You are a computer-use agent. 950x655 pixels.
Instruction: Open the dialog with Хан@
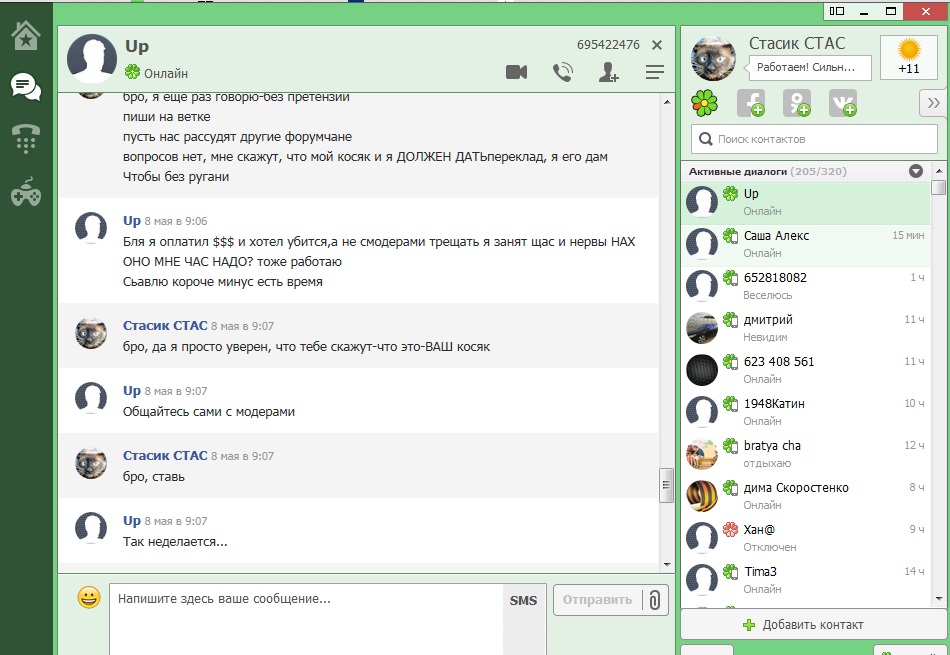tap(805, 538)
